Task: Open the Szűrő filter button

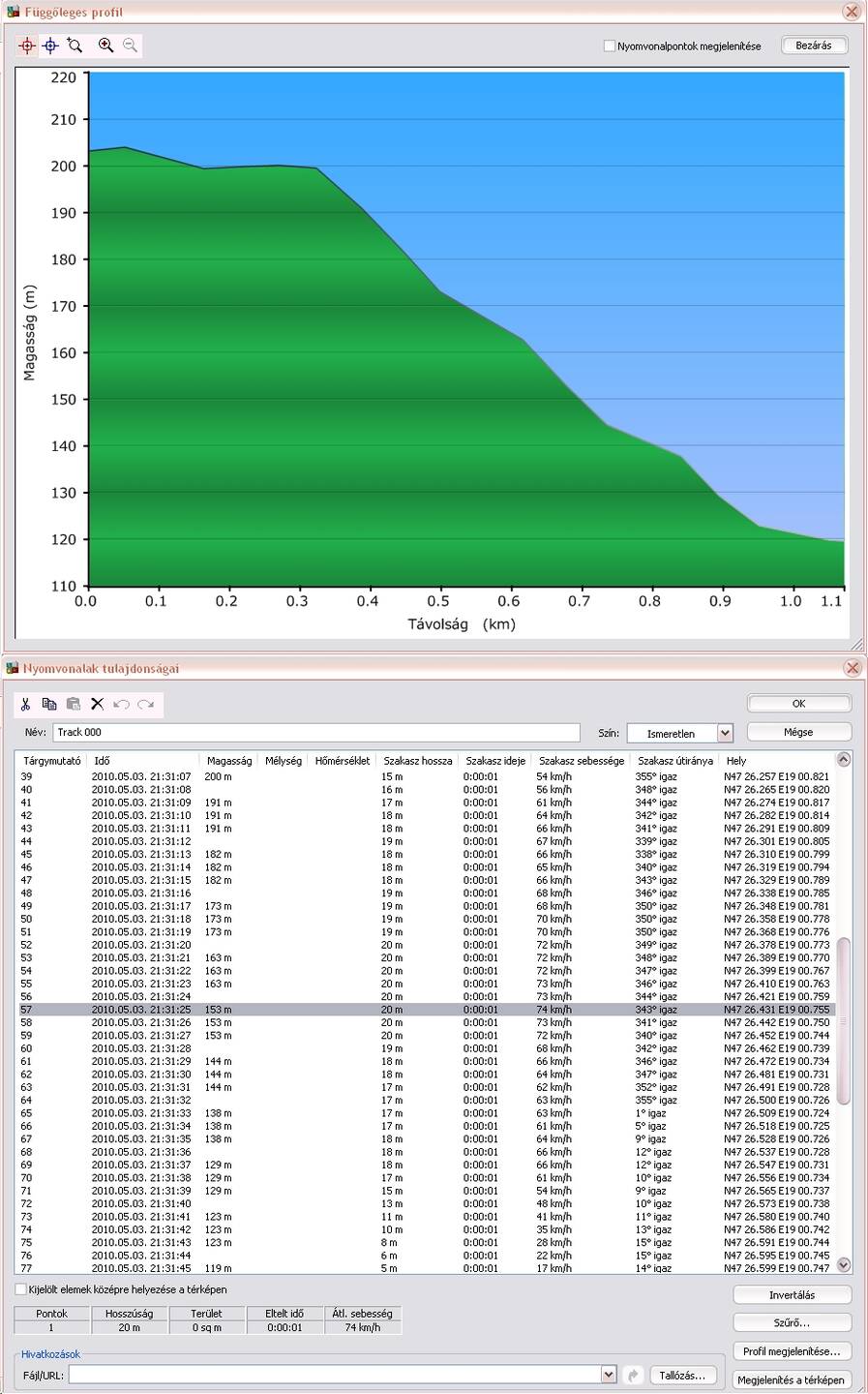Action: pyautogui.click(x=792, y=1322)
